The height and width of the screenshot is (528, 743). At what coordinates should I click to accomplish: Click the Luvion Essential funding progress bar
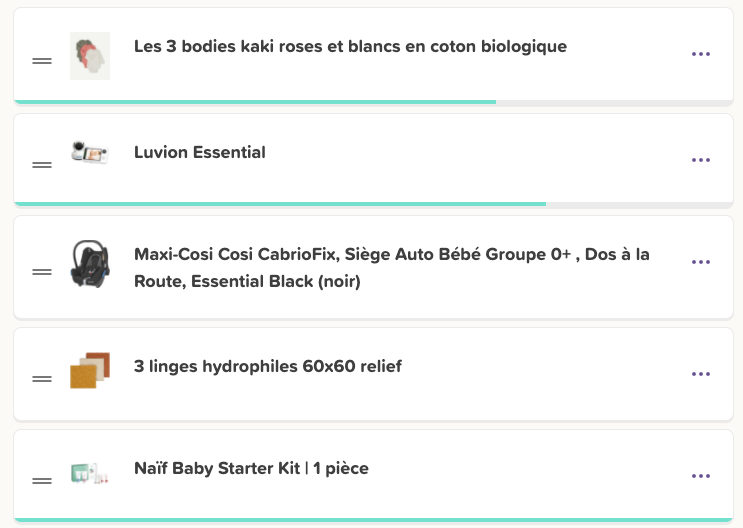click(x=373, y=204)
